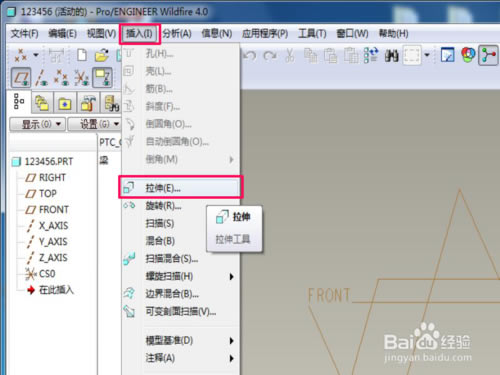This screenshot has height=375, width=500.
Task: Click the Copy icon in the toolbar
Action: 311,55
